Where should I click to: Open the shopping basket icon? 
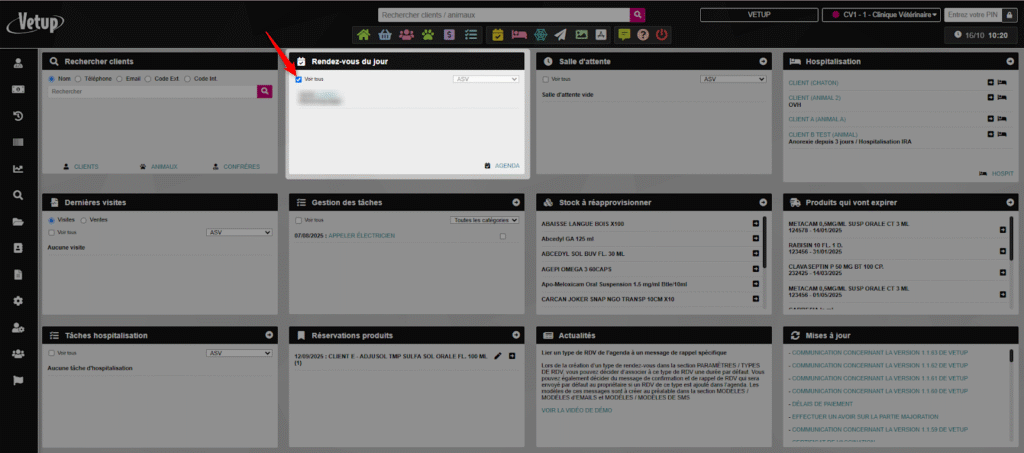click(x=385, y=35)
